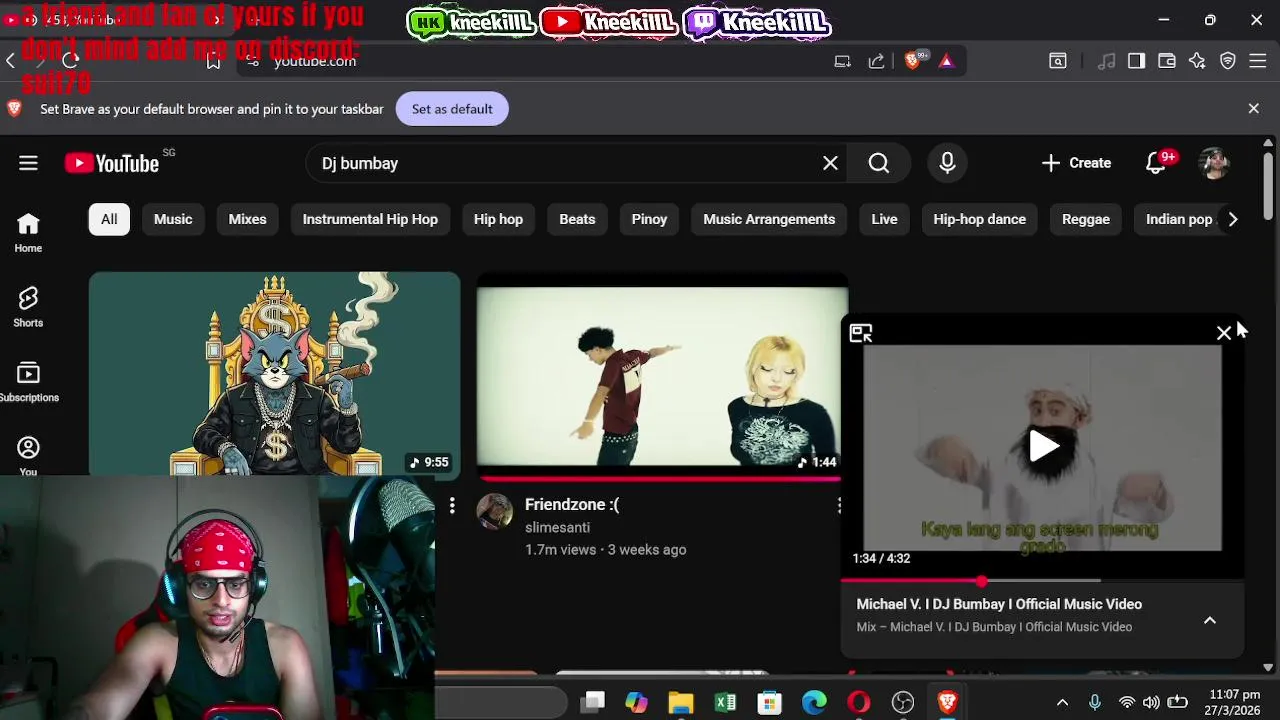Open Brave media playlist music icon

1106,61
